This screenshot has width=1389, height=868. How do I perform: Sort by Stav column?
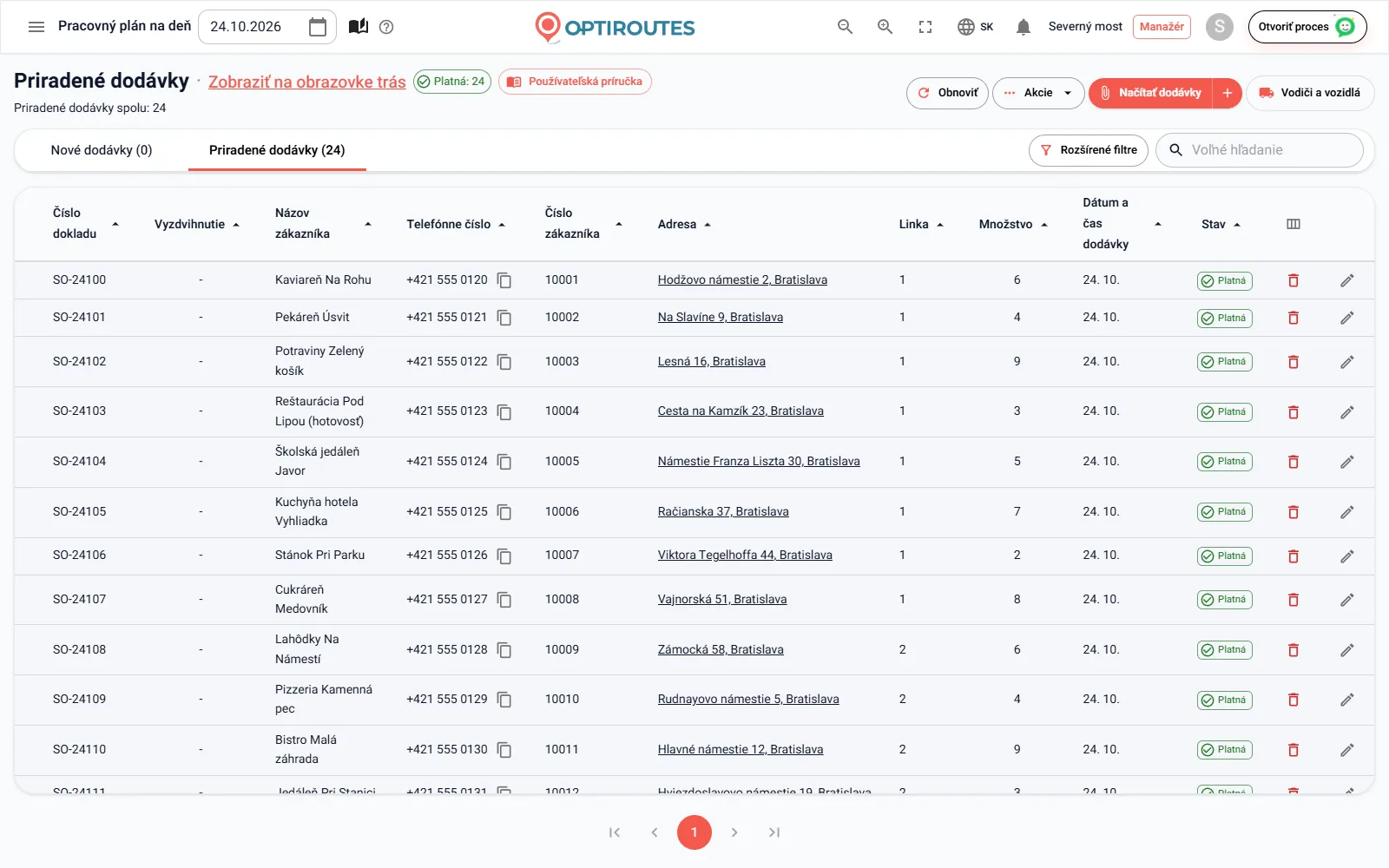pos(1221,224)
